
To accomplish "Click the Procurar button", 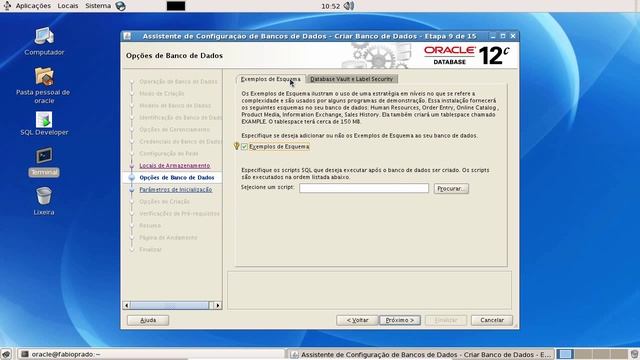I will (x=451, y=189).
